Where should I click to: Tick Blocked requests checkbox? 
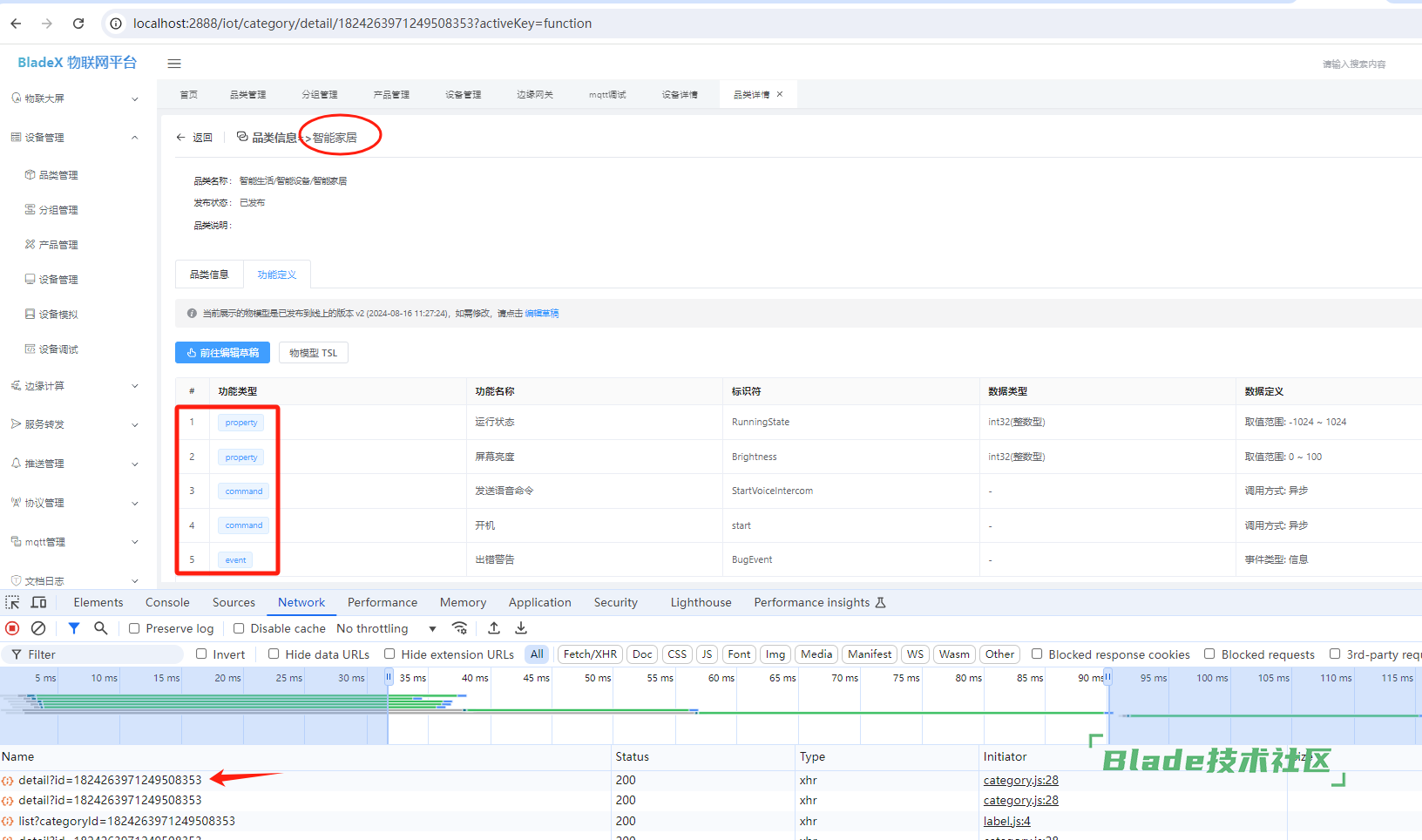(1209, 654)
